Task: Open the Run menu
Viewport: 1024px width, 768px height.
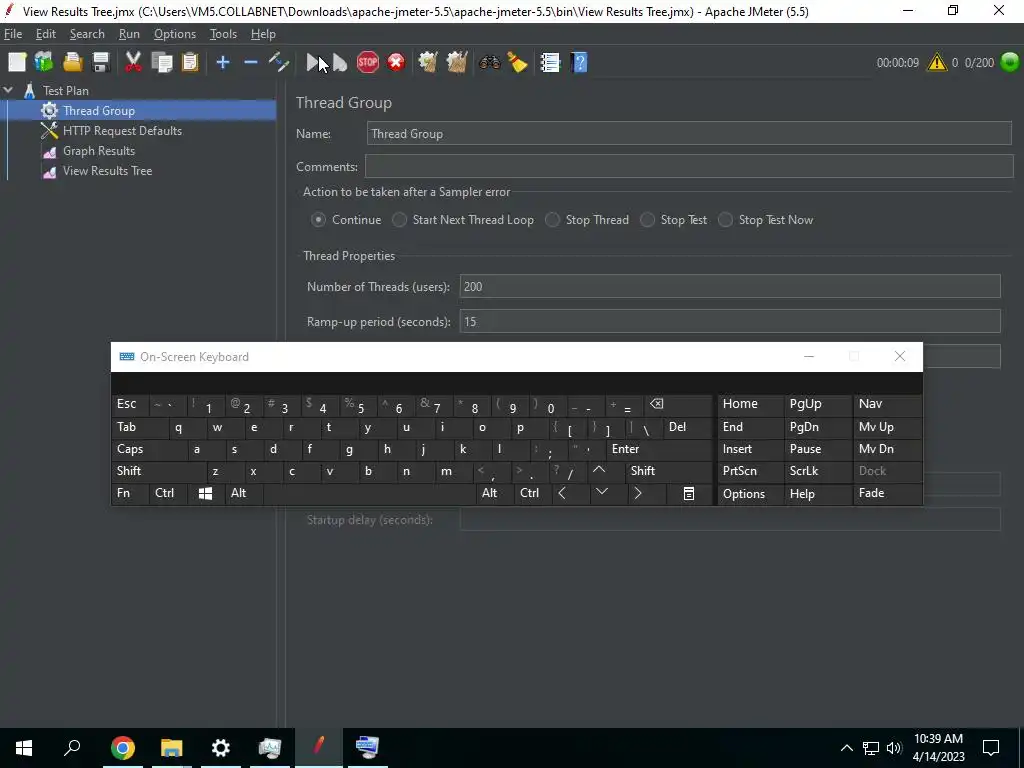Action: 129,34
